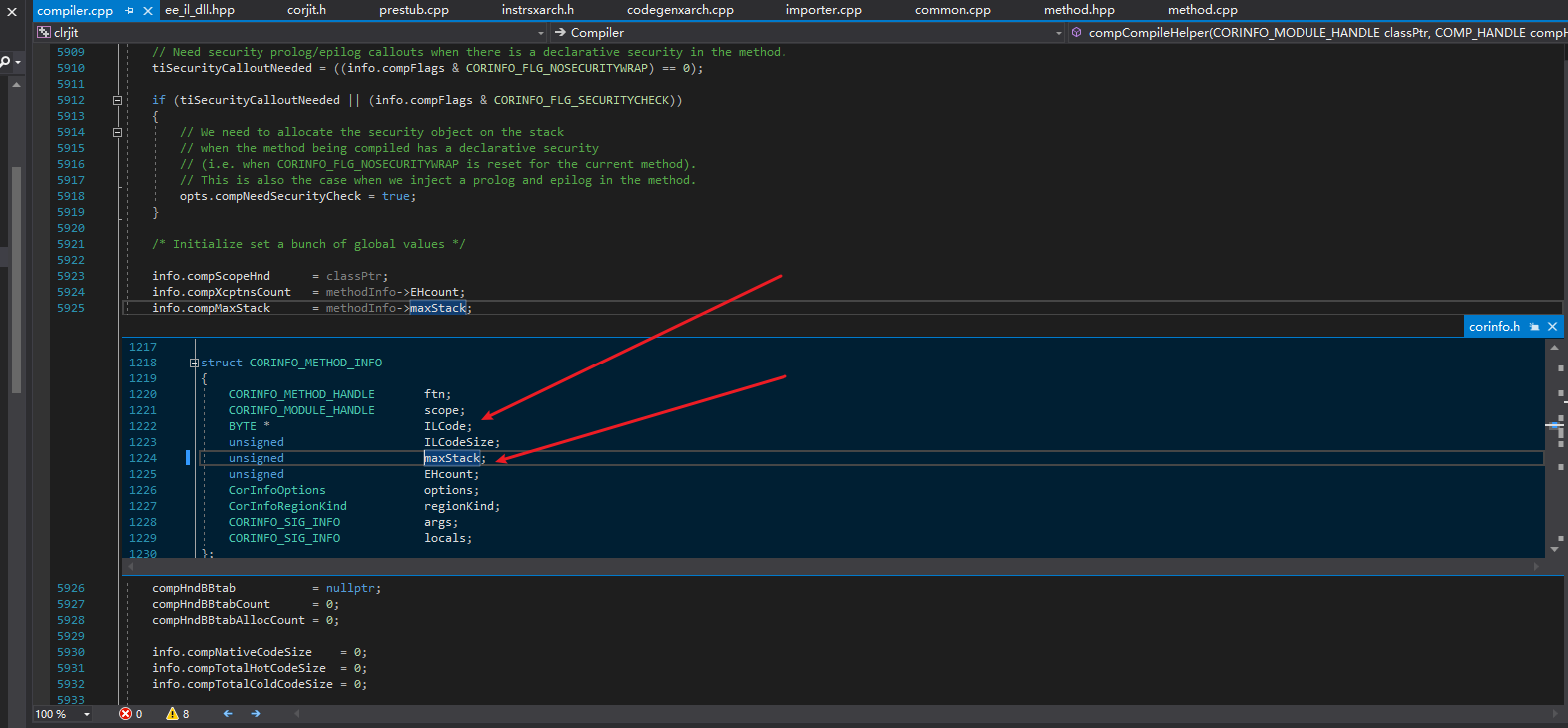Click maxStack in line 5925
Screen dimensions: 1568x728
coord(438,308)
